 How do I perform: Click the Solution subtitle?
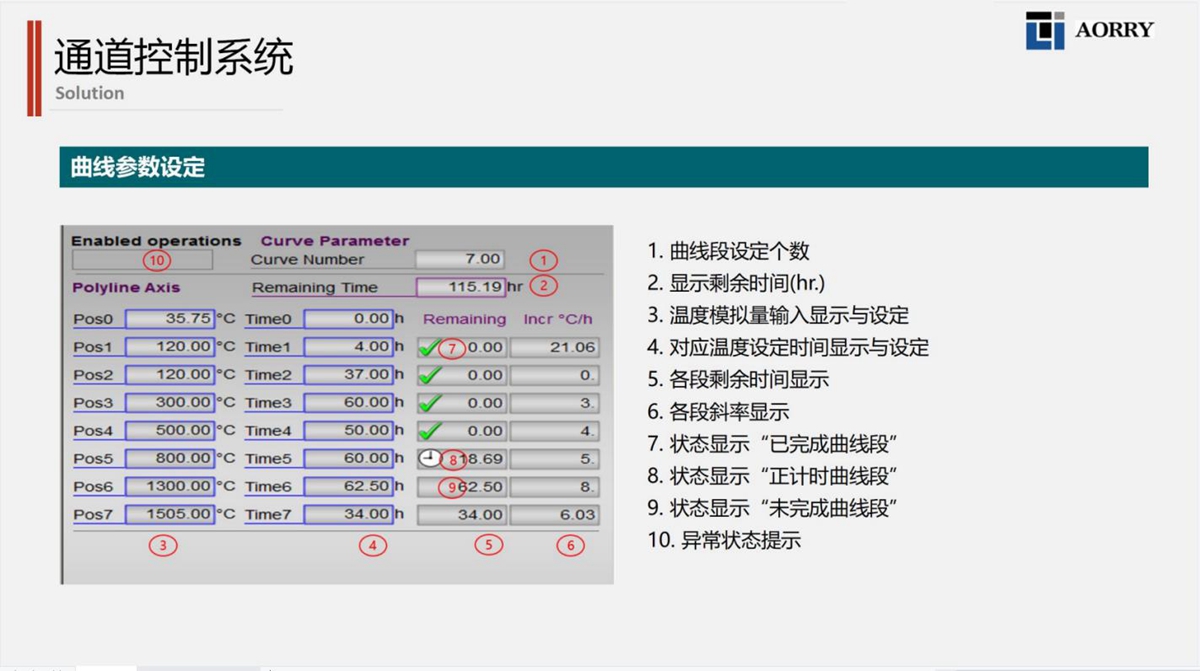[90, 94]
